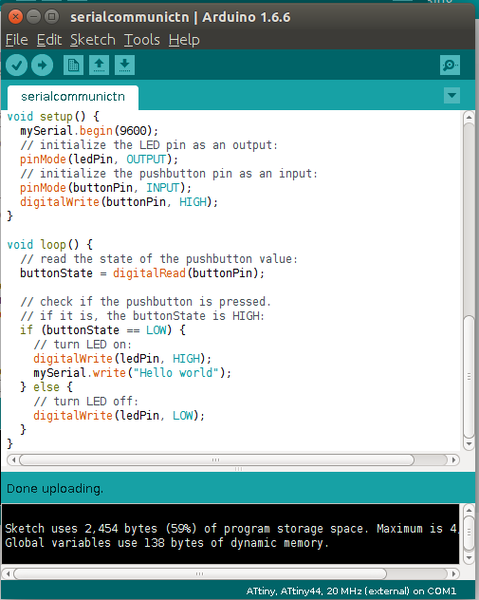The height and width of the screenshot is (600, 479).
Task: Open the Edit menu
Action: tap(49, 40)
